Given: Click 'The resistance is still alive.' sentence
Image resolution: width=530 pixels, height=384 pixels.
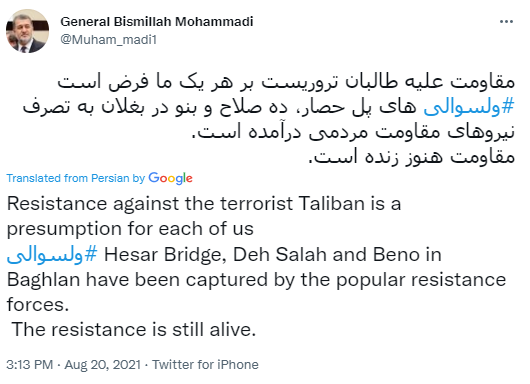Looking at the screenshot, I should (134, 330).
